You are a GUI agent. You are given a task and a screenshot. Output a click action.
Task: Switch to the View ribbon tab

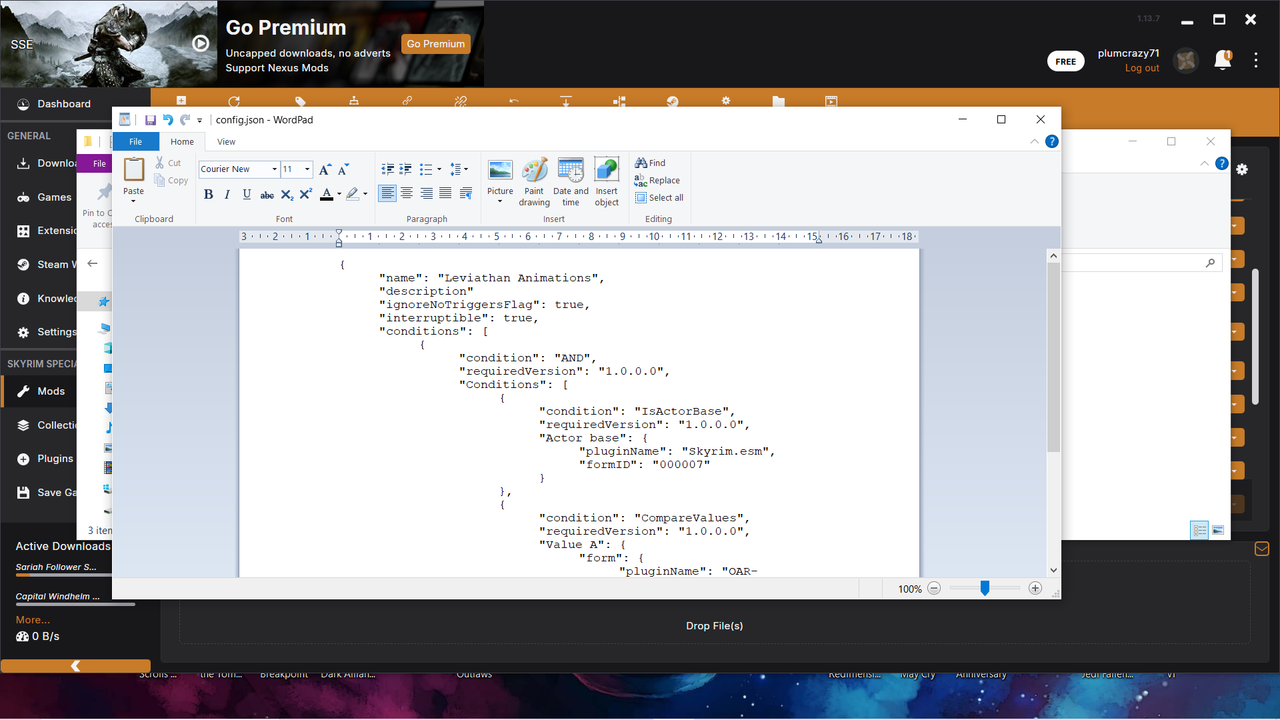(x=226, y=141)
